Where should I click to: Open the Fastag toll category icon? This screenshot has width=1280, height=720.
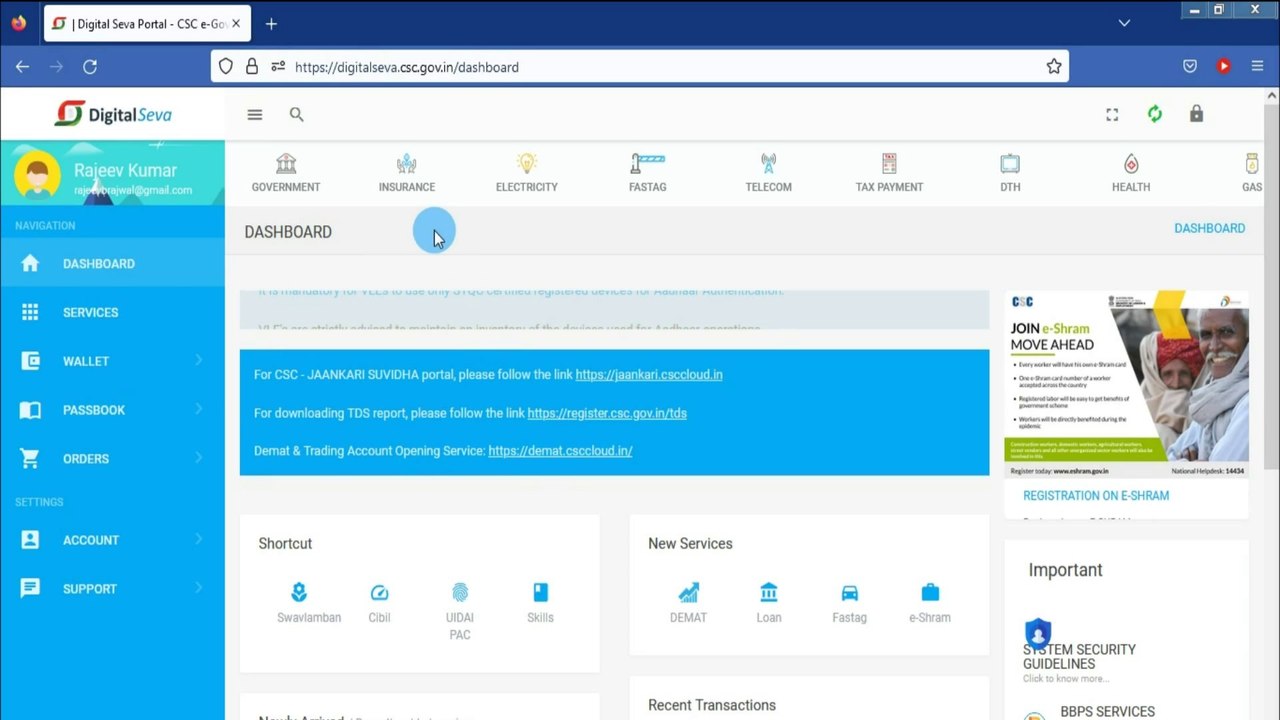[648, 164]
